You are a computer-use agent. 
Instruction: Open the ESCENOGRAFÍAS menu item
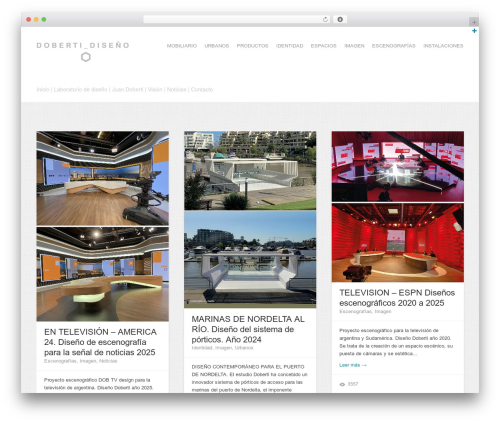point(394,46)
